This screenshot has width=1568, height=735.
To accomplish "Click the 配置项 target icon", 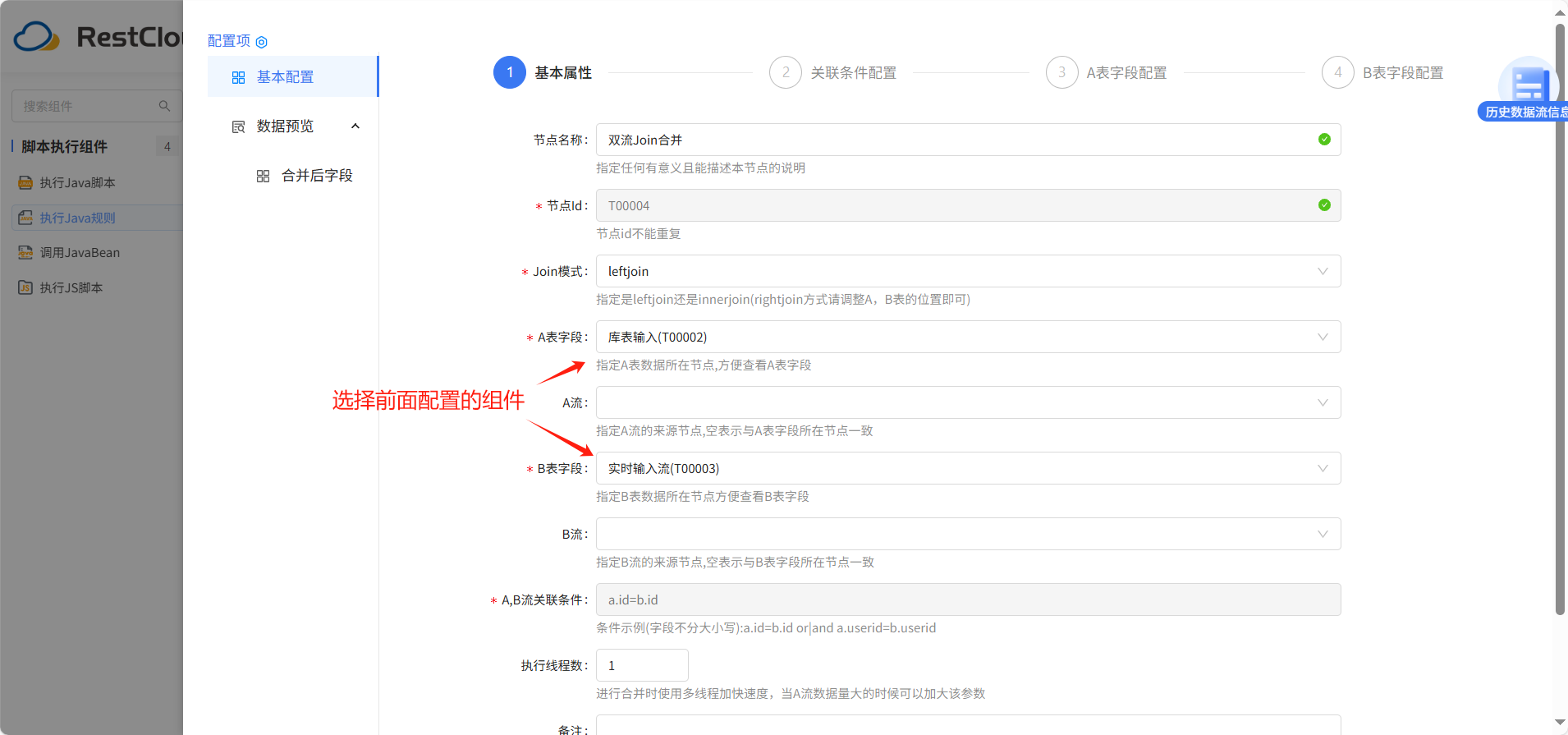I will (x=262, y=42).
